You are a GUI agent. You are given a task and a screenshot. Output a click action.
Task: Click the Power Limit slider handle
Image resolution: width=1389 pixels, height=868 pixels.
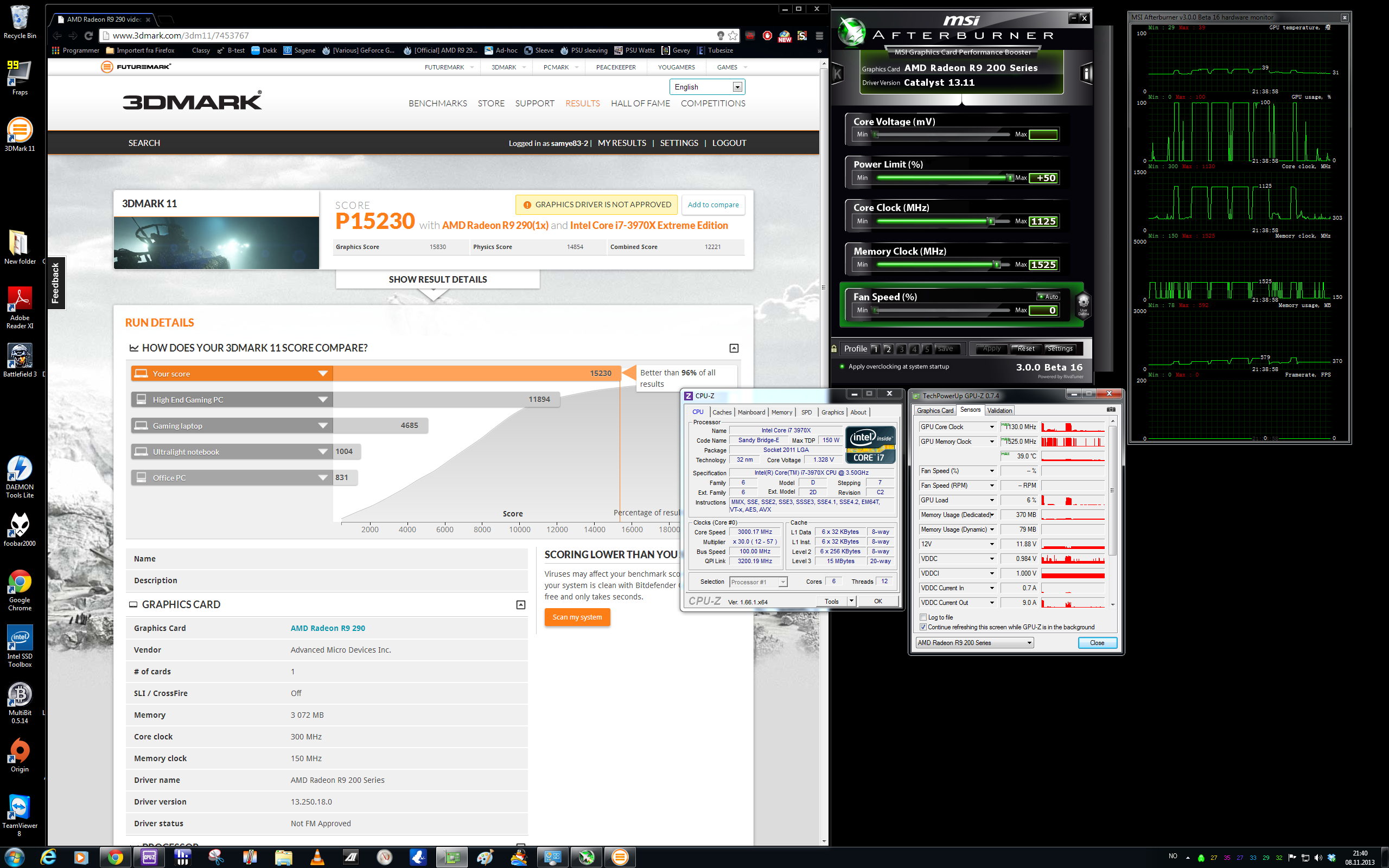click(1010, 177)
